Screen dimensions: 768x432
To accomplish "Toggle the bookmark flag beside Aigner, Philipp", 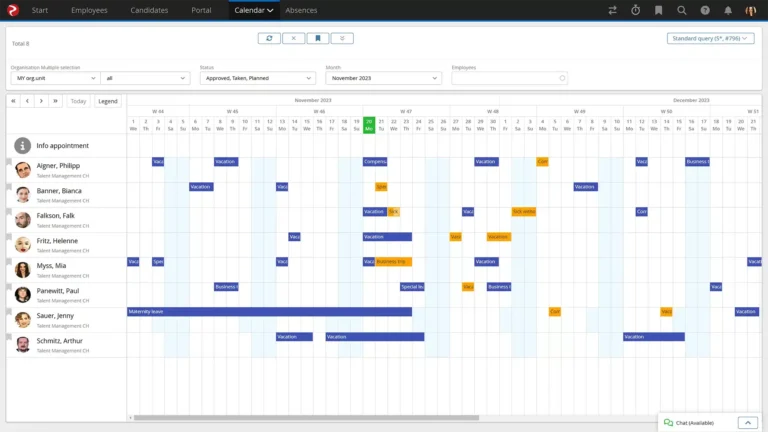I will (10, 161).
